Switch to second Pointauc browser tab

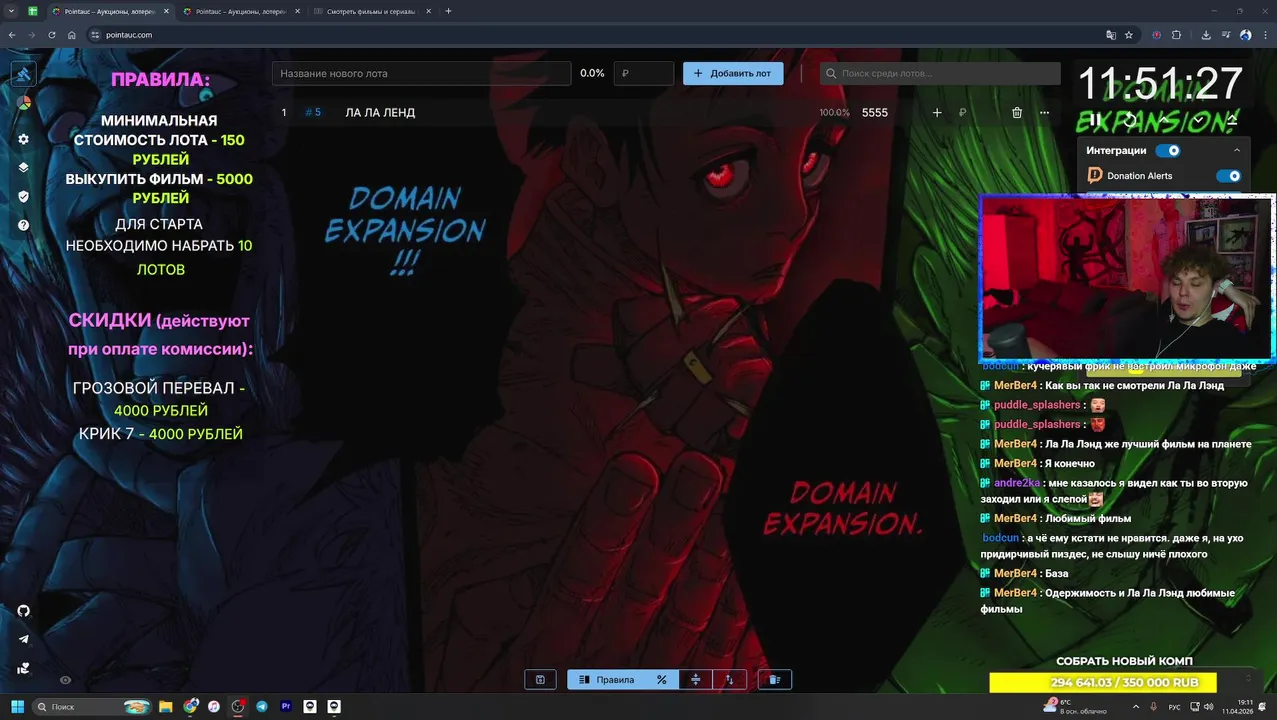pos(238,11)
